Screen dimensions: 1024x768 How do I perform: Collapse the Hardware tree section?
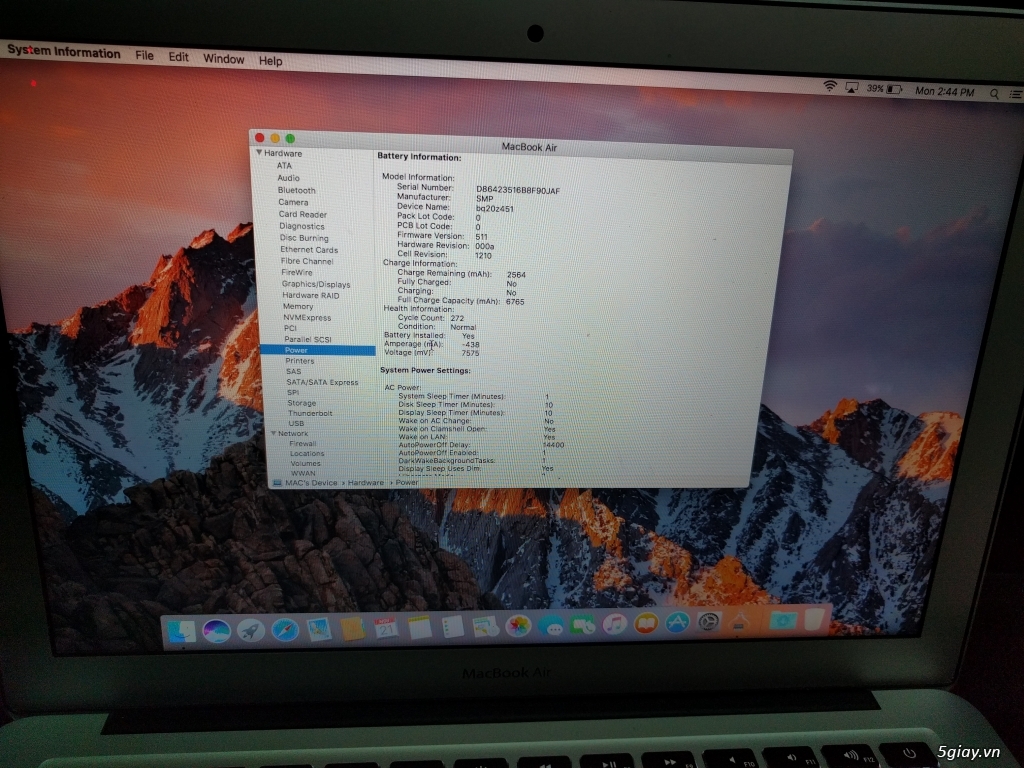click(259, 152)
